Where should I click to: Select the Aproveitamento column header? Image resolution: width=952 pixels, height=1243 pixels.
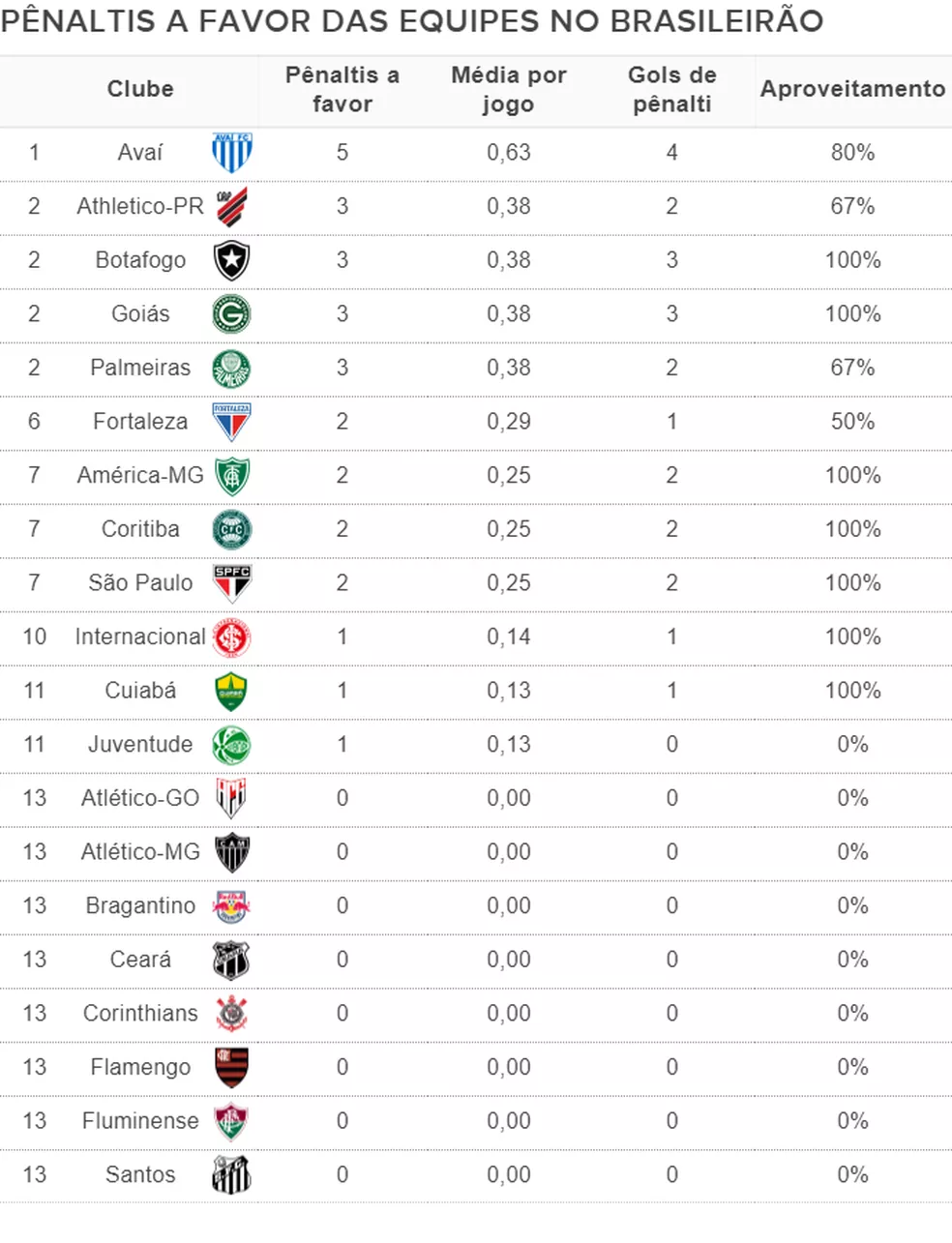coord(852,89)
